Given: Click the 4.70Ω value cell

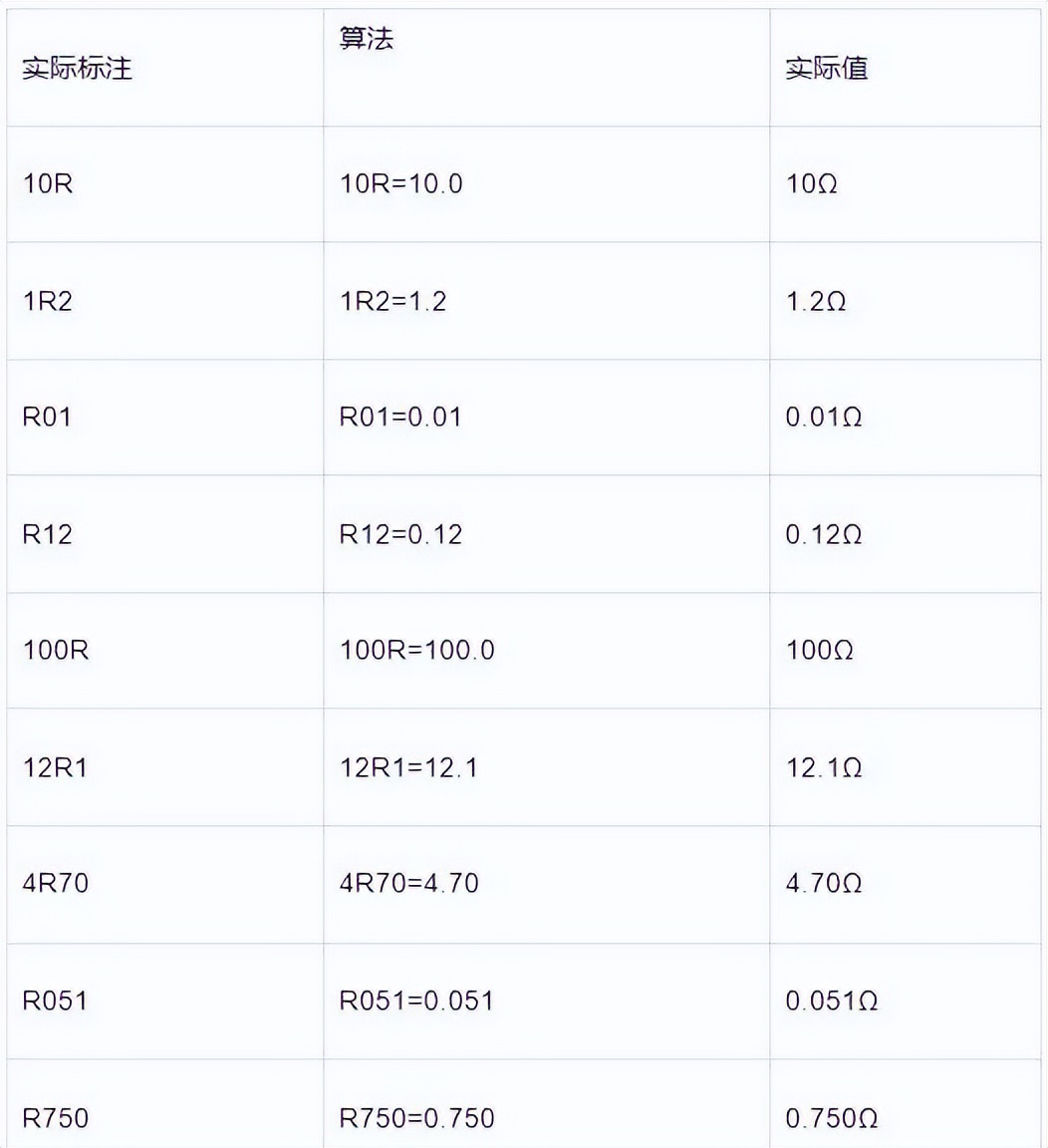Looking at the screenshot, I should 824,884.
